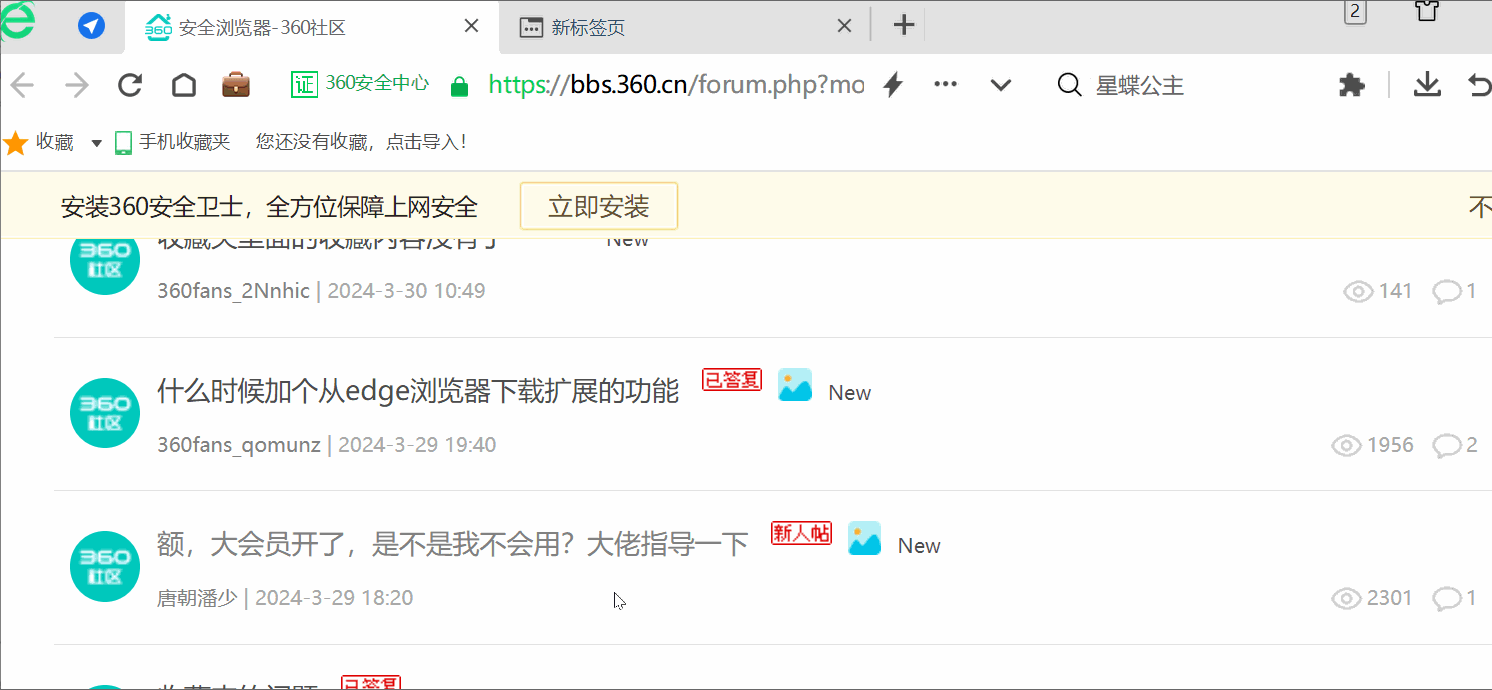The image size is (1492, 690).
Task: Click the lightning speed mode icon
Action: click(893, 85)
